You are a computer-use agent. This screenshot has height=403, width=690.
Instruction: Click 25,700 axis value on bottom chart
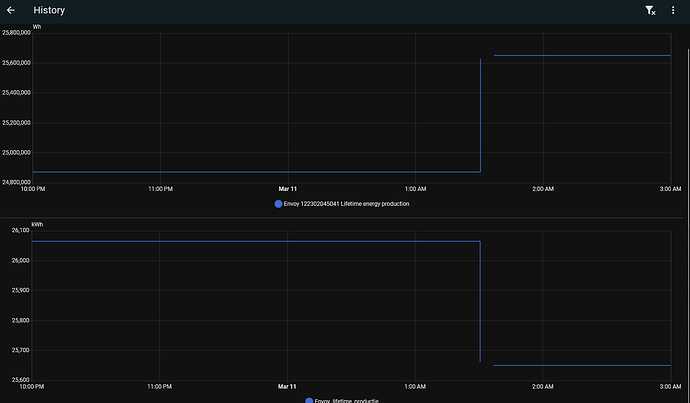[x=21, y=351]
